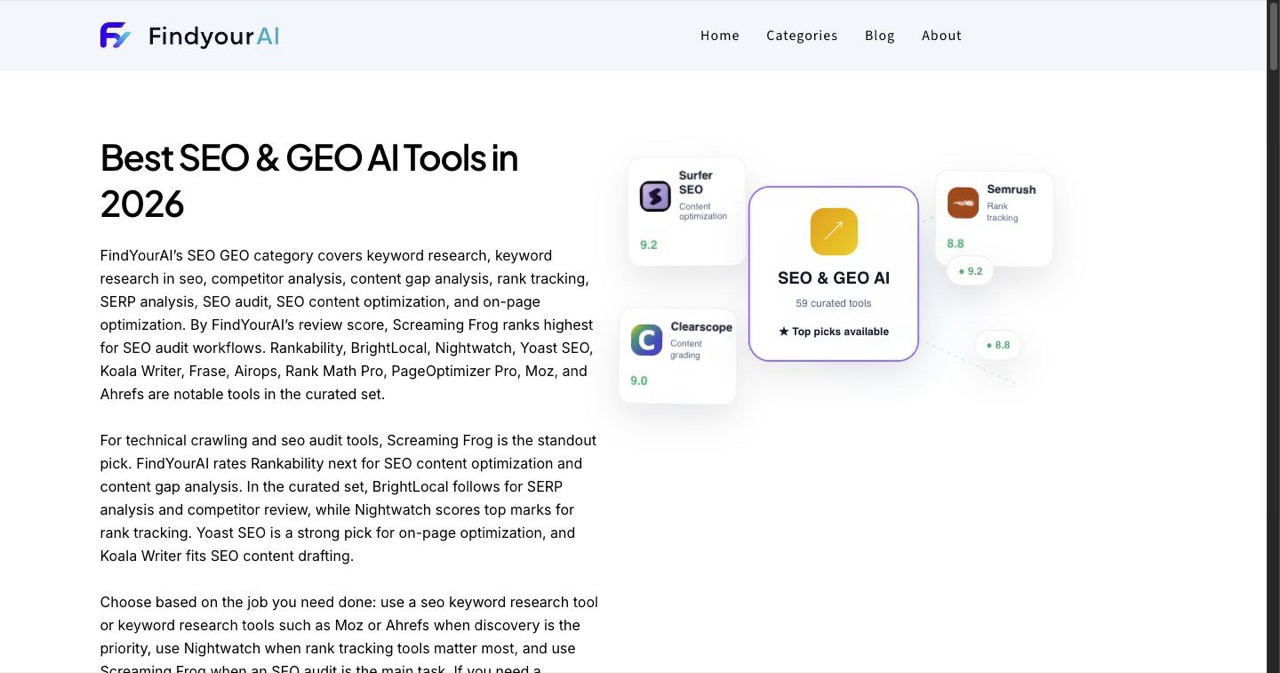Open the FindyourAI brand name link

click(x=213, y=36)
